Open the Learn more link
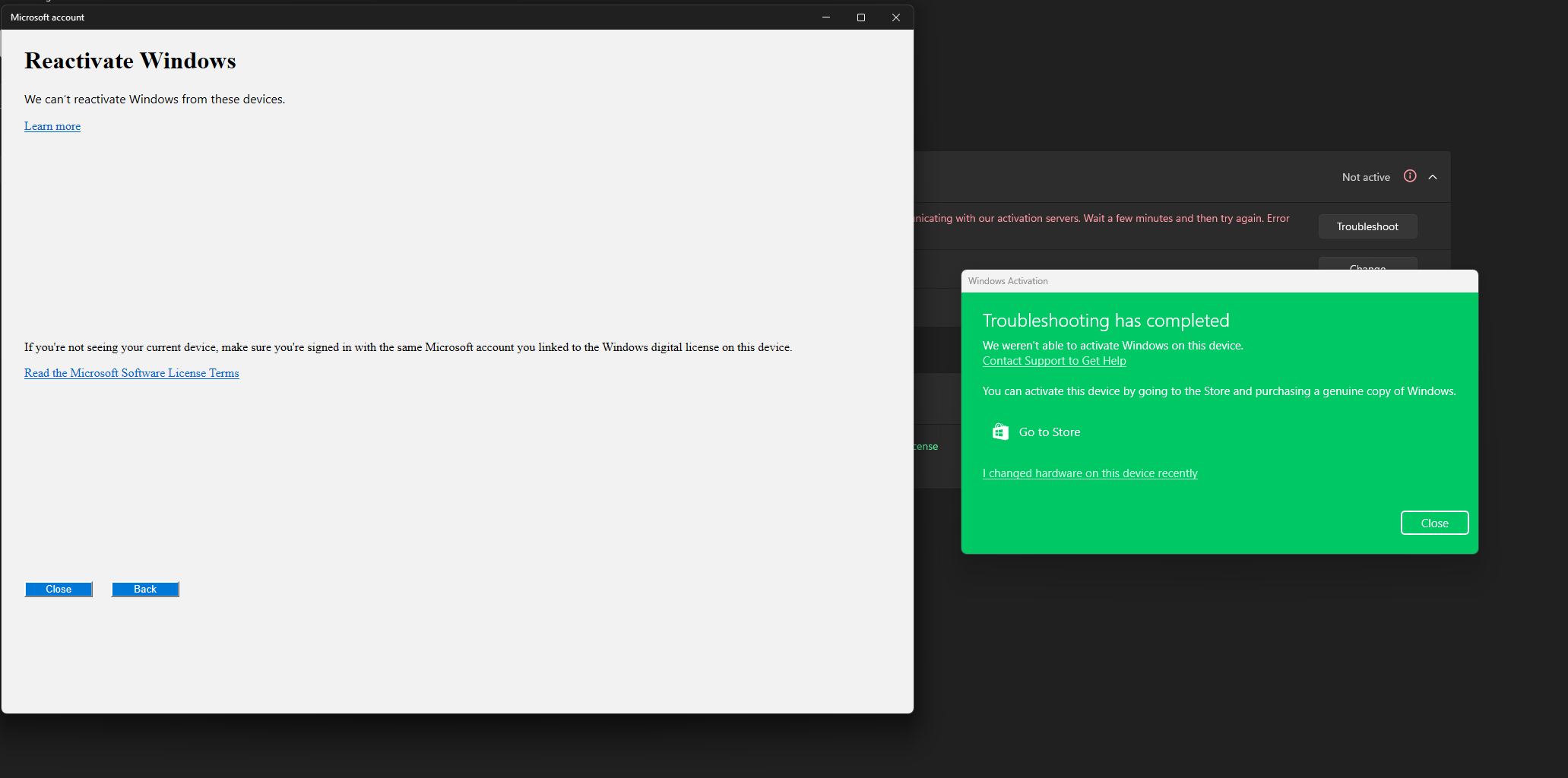 coord(52,126)
